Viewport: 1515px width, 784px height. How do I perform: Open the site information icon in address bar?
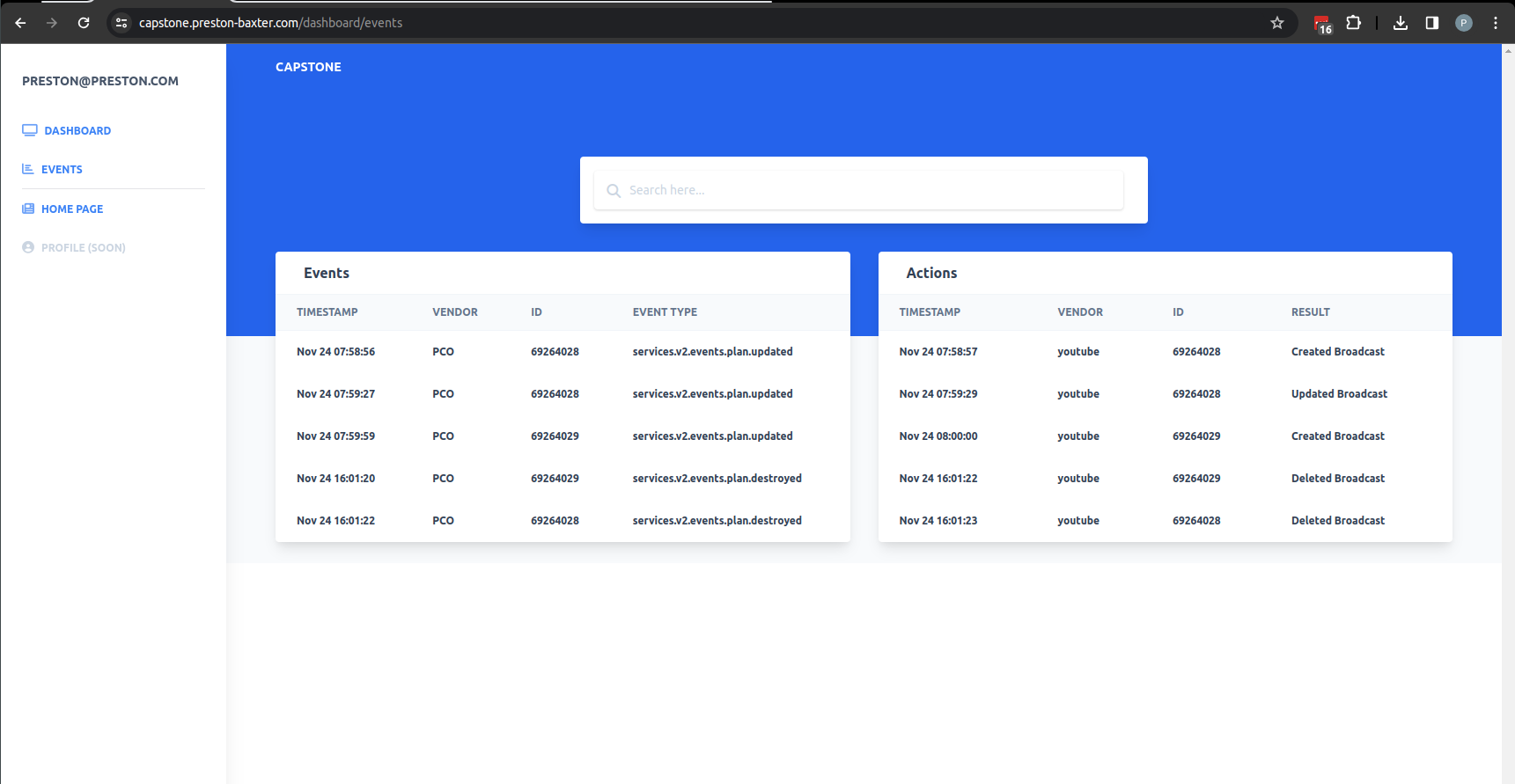point(121,23)
